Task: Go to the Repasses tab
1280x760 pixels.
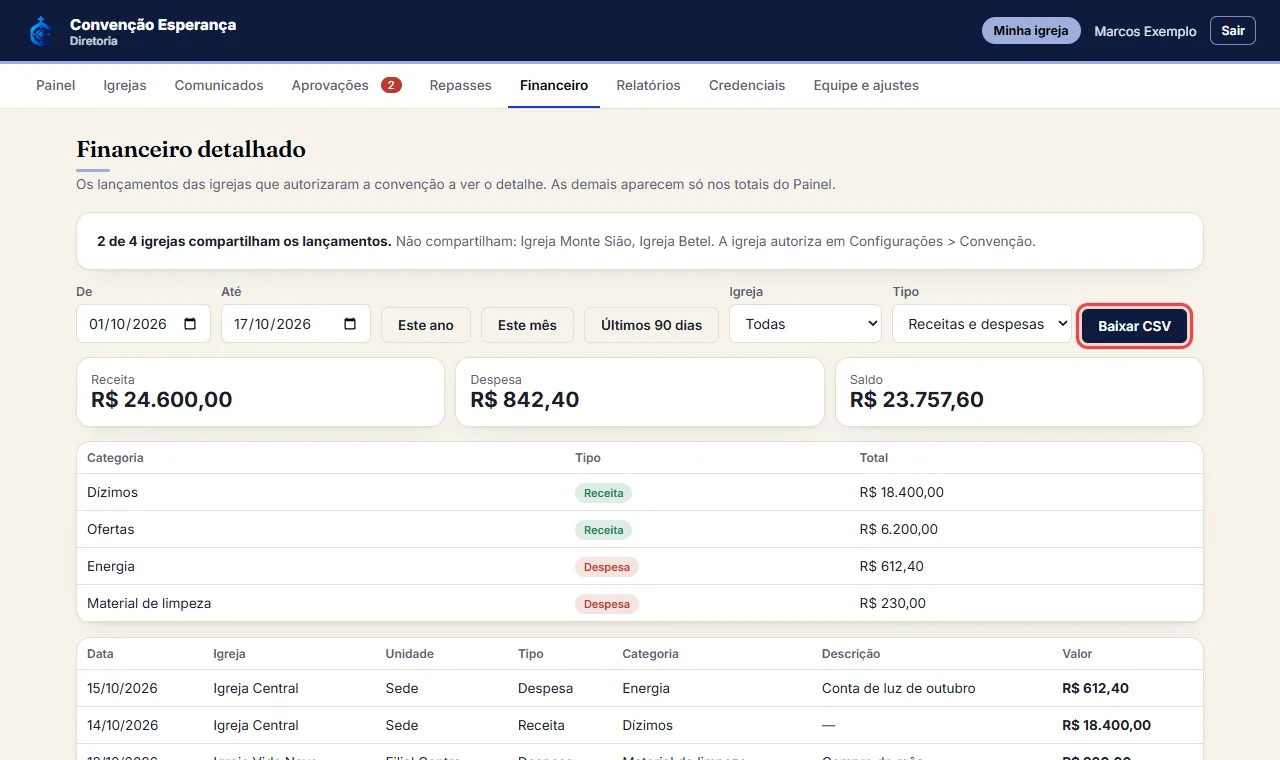Action: point(461,85)
